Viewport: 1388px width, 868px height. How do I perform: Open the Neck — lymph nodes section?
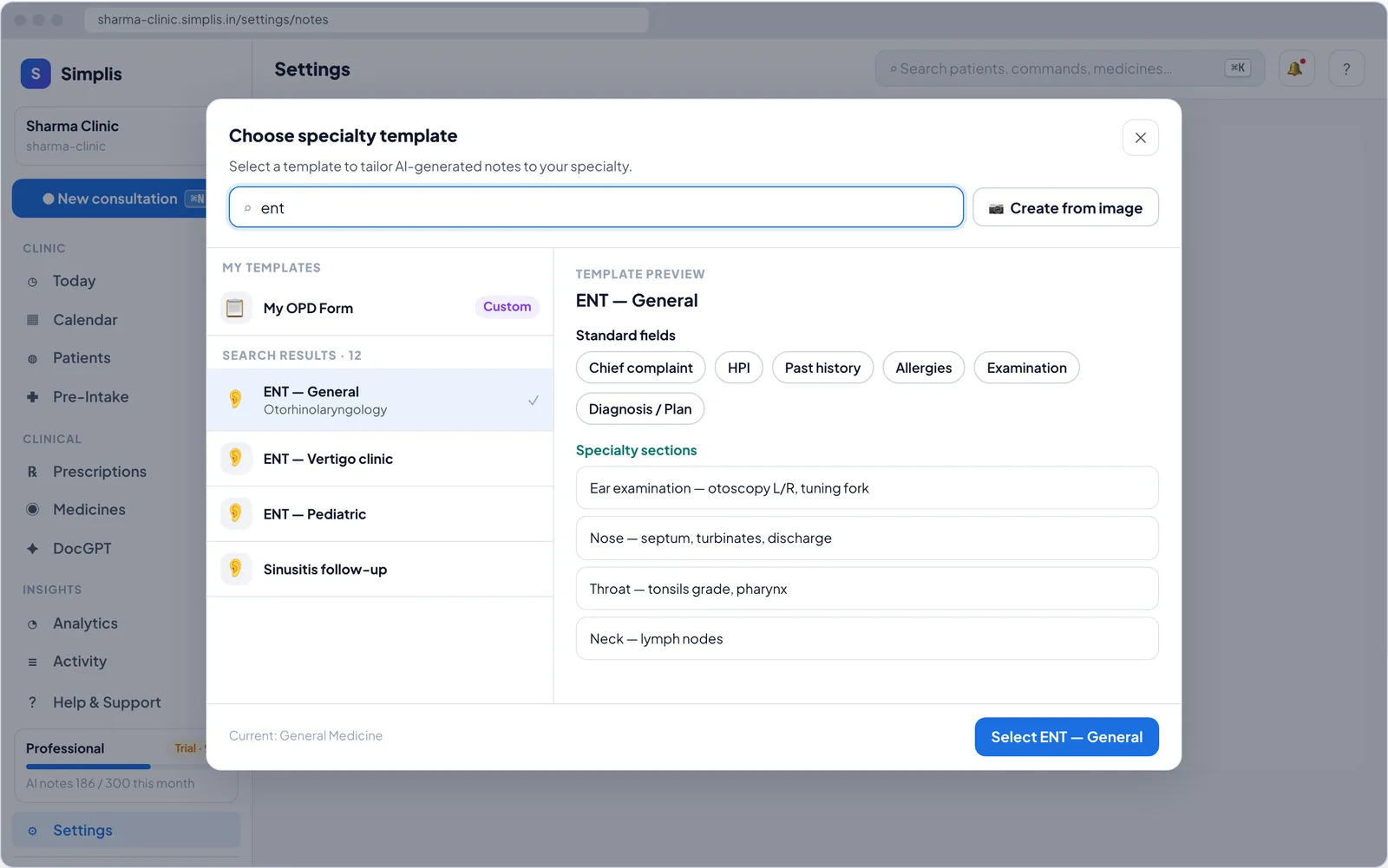[x=867, y=639]
